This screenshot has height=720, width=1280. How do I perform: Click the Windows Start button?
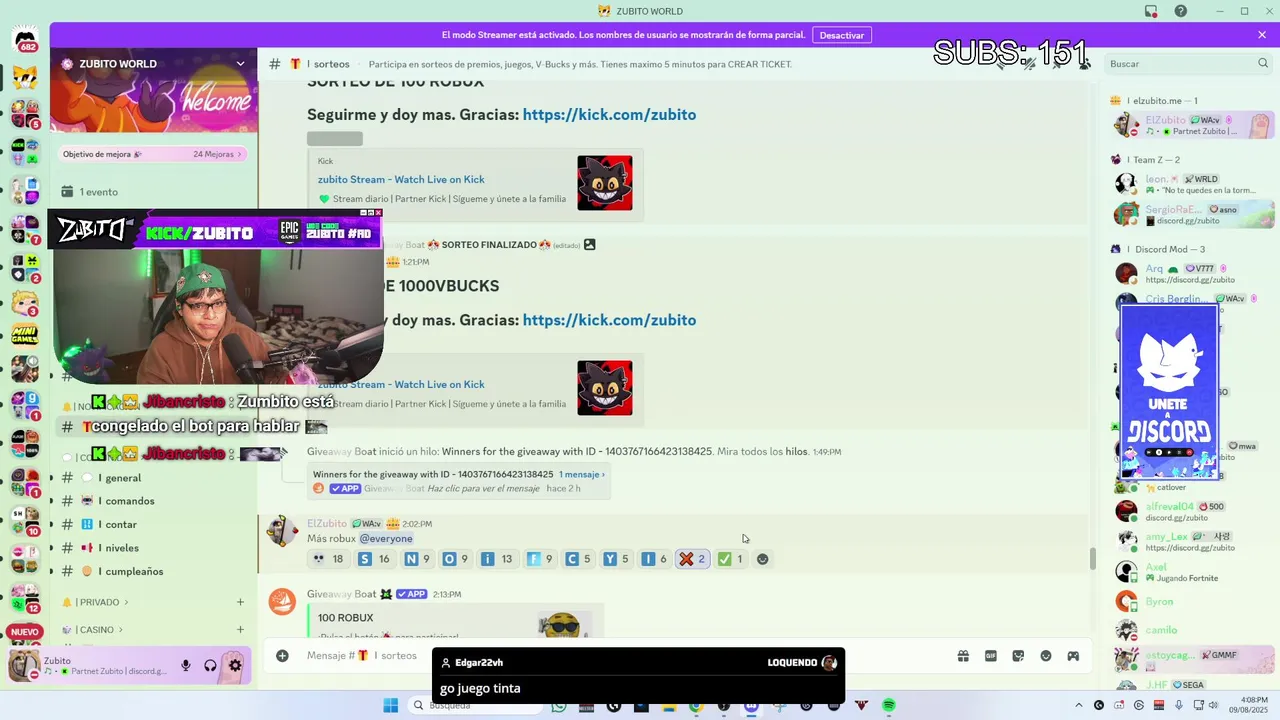click(x=390, y=705)
